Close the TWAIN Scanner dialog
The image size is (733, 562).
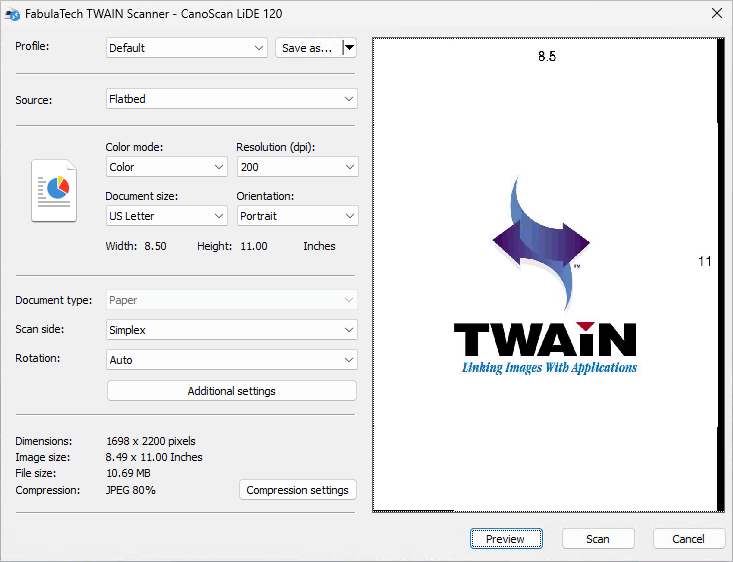coord(716,13)
